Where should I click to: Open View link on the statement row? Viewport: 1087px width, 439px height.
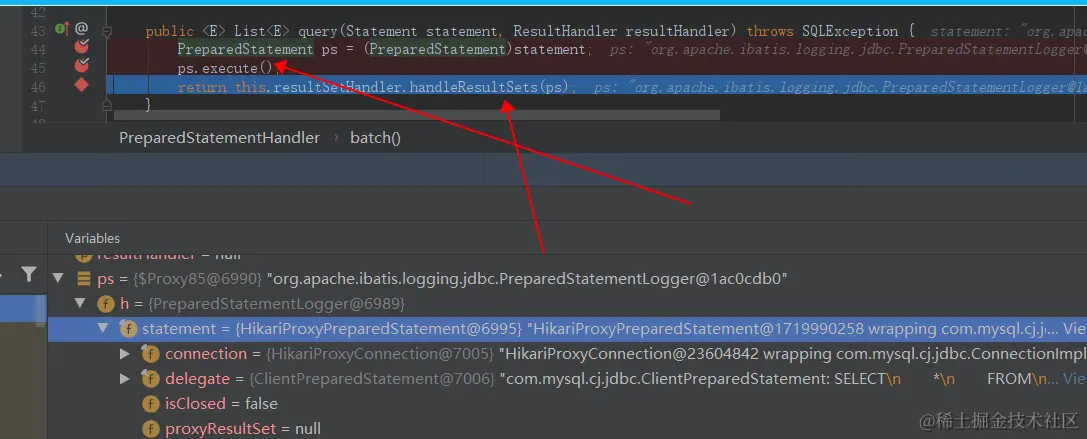(1074, 329)
